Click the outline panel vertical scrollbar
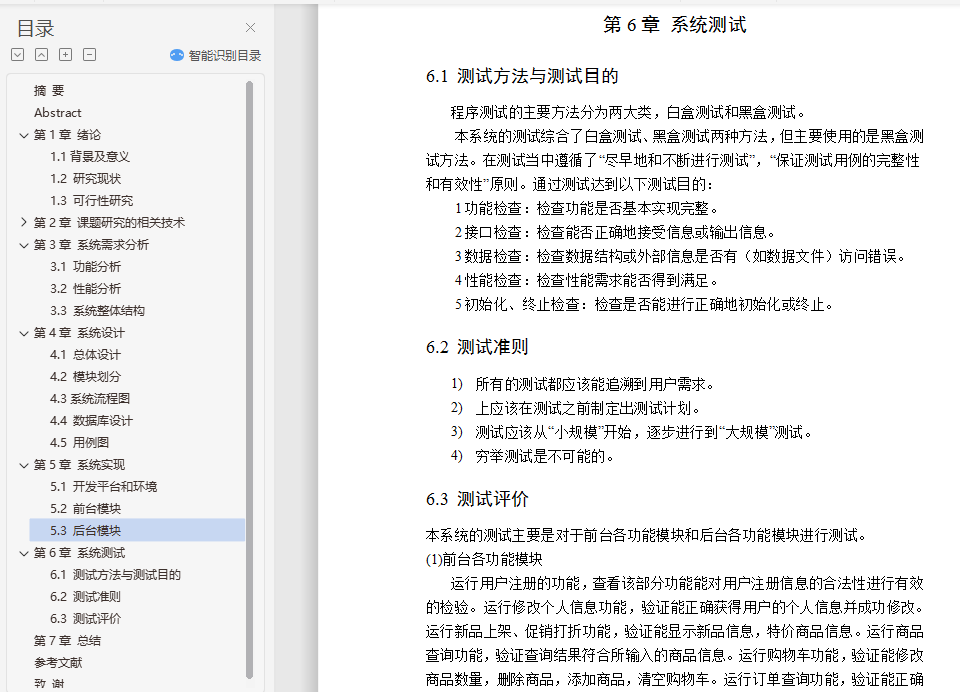Image resolution: width=960 pixels, height=692 pixels. click(249, 380)
